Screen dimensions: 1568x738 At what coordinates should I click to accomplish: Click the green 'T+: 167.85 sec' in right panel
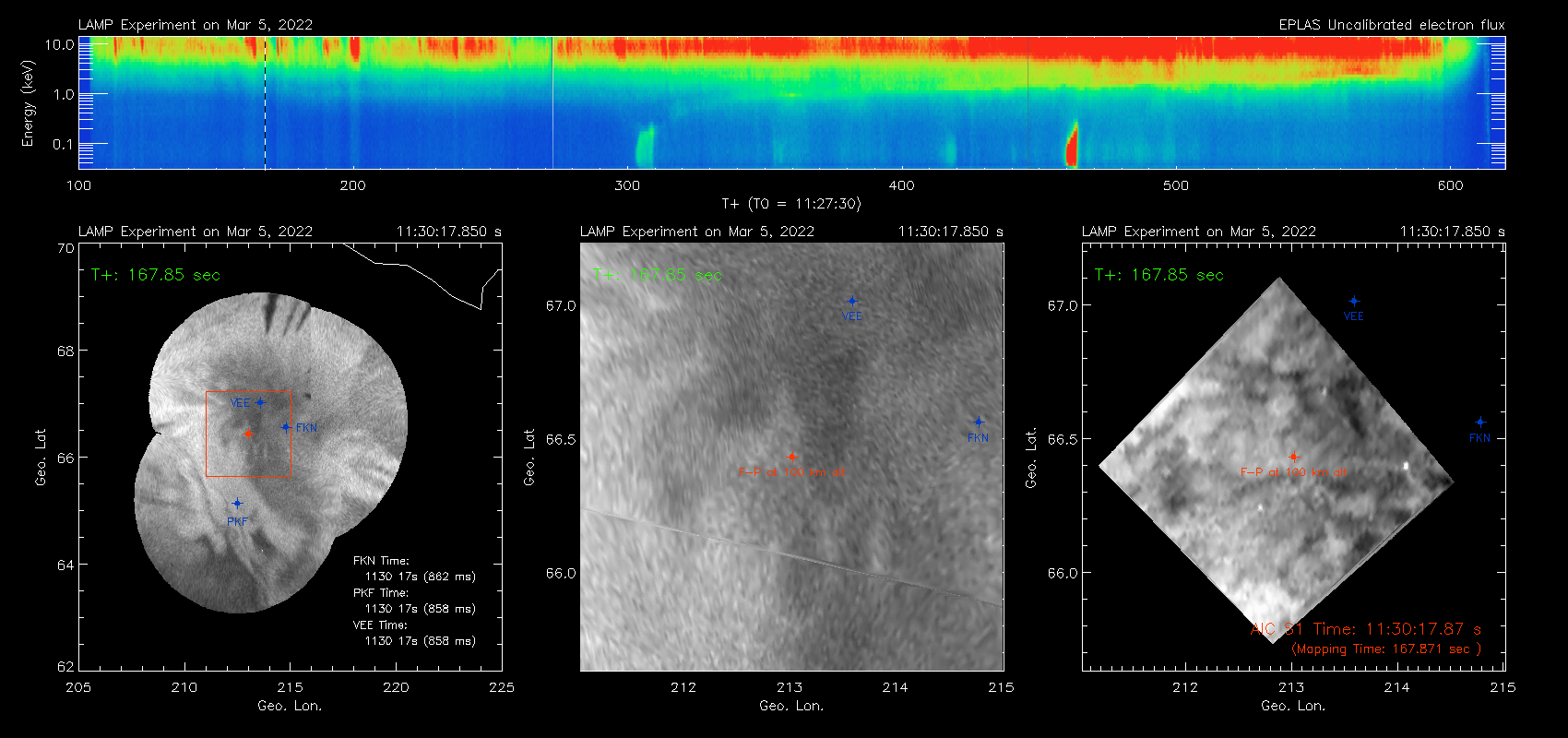click(x=1159, y=275)
